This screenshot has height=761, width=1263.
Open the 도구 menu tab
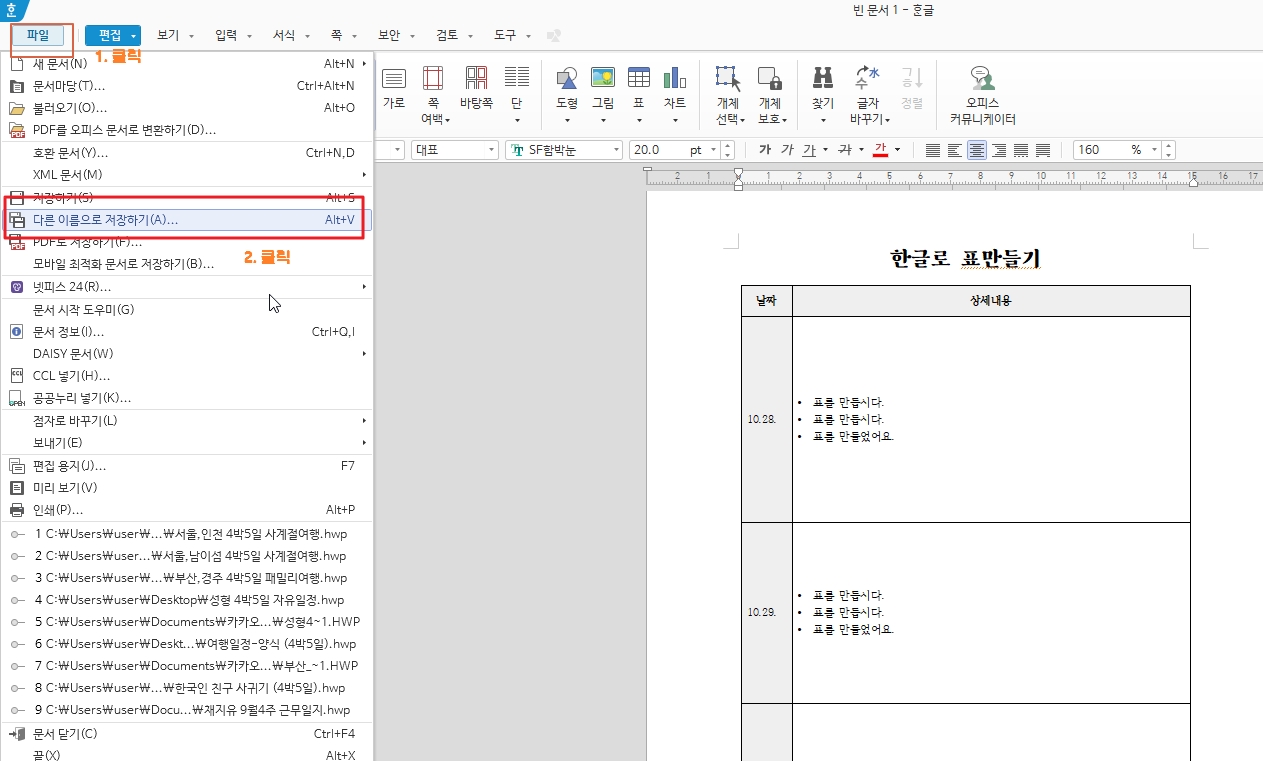click(504, 35)
